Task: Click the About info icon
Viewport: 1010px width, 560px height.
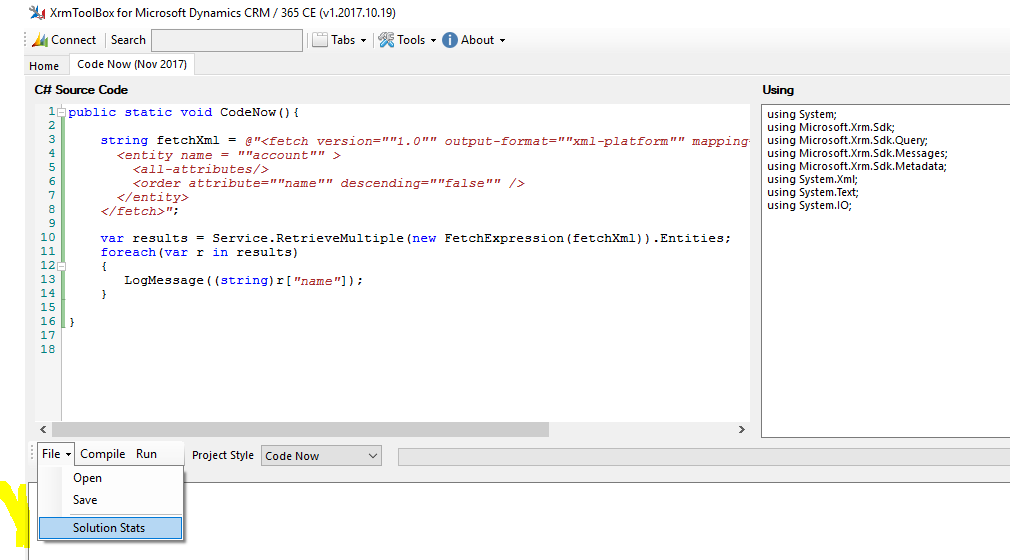Action: 450,40
